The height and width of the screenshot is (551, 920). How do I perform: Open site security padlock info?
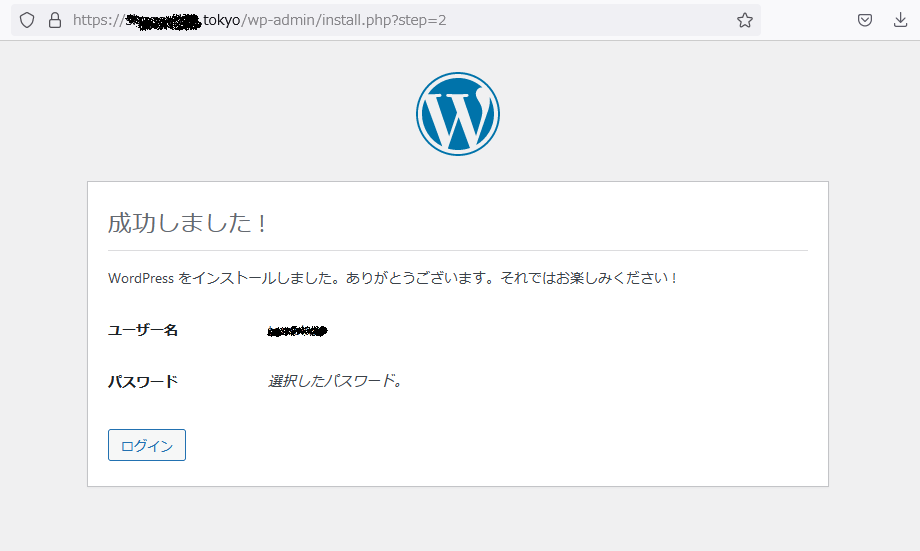[x=55, y=20]
